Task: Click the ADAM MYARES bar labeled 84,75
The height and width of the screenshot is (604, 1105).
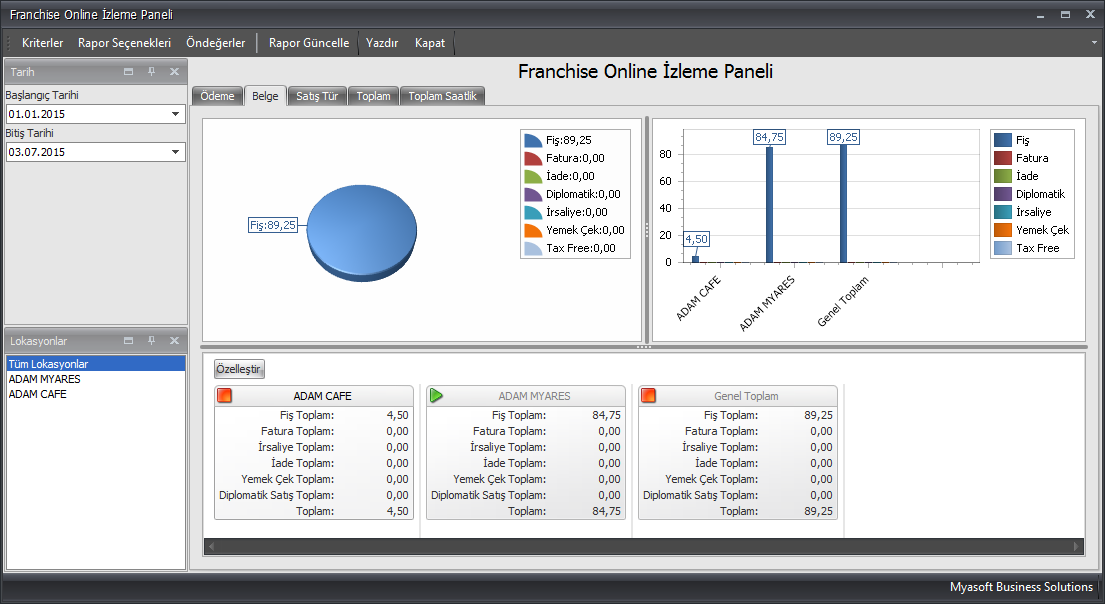Action: (x=770, y=204)
